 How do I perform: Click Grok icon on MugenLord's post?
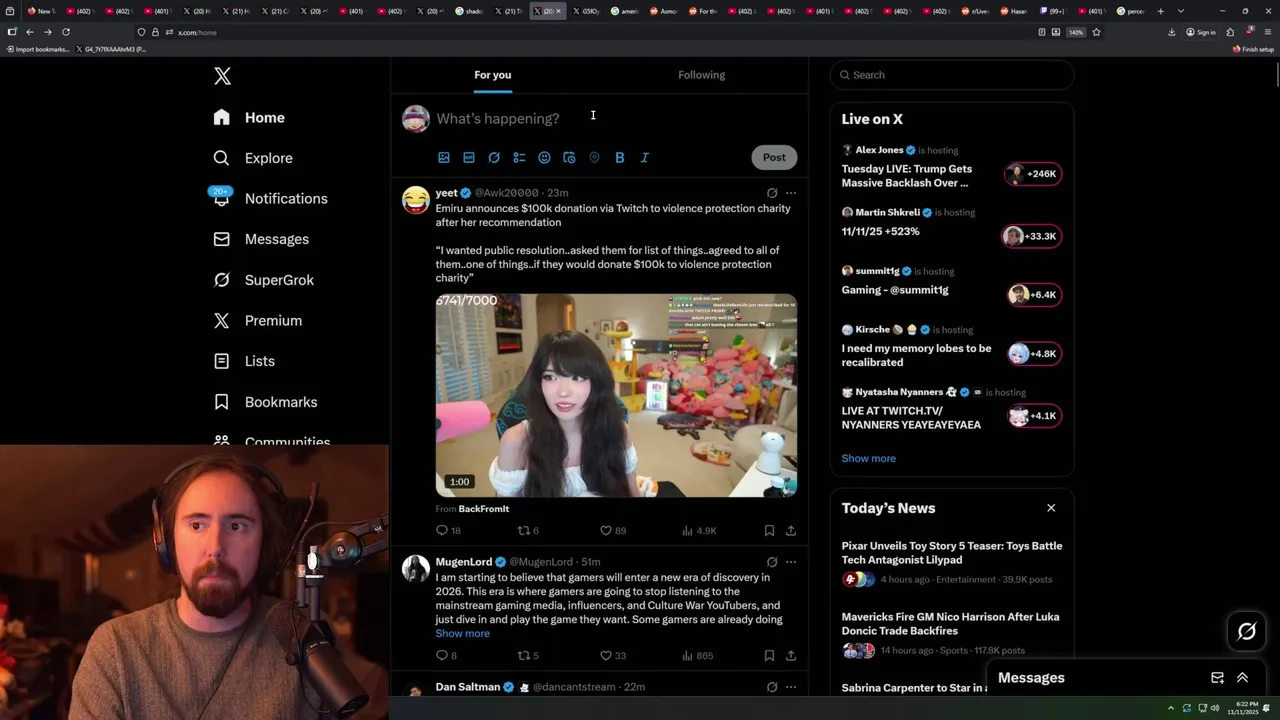[x=772, y=562]
